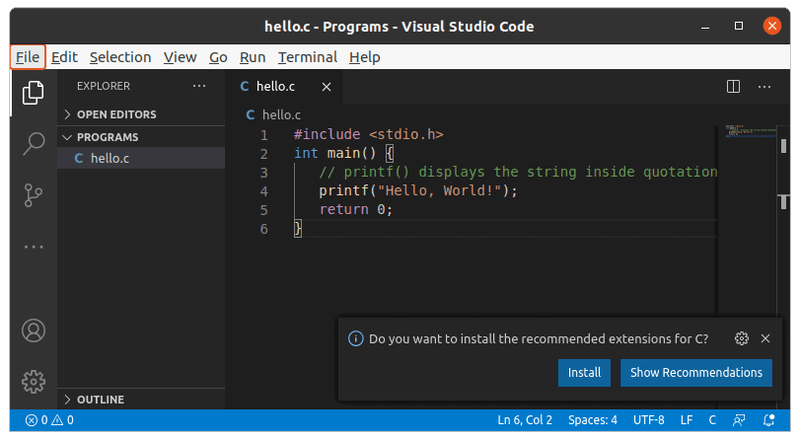The width and height of the screenshot is (800, 441).
Task: Expand the Outline section
Action: click(100, 399)
